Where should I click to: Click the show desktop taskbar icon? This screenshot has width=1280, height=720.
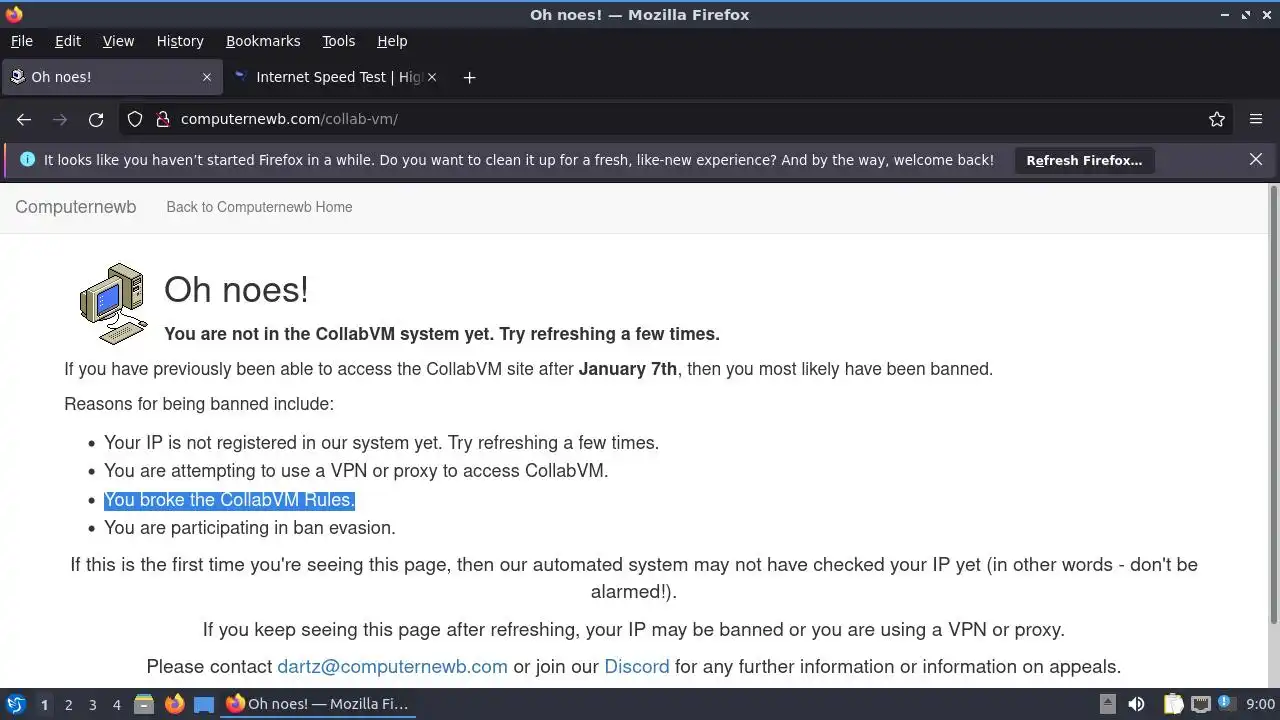[204, 704]
